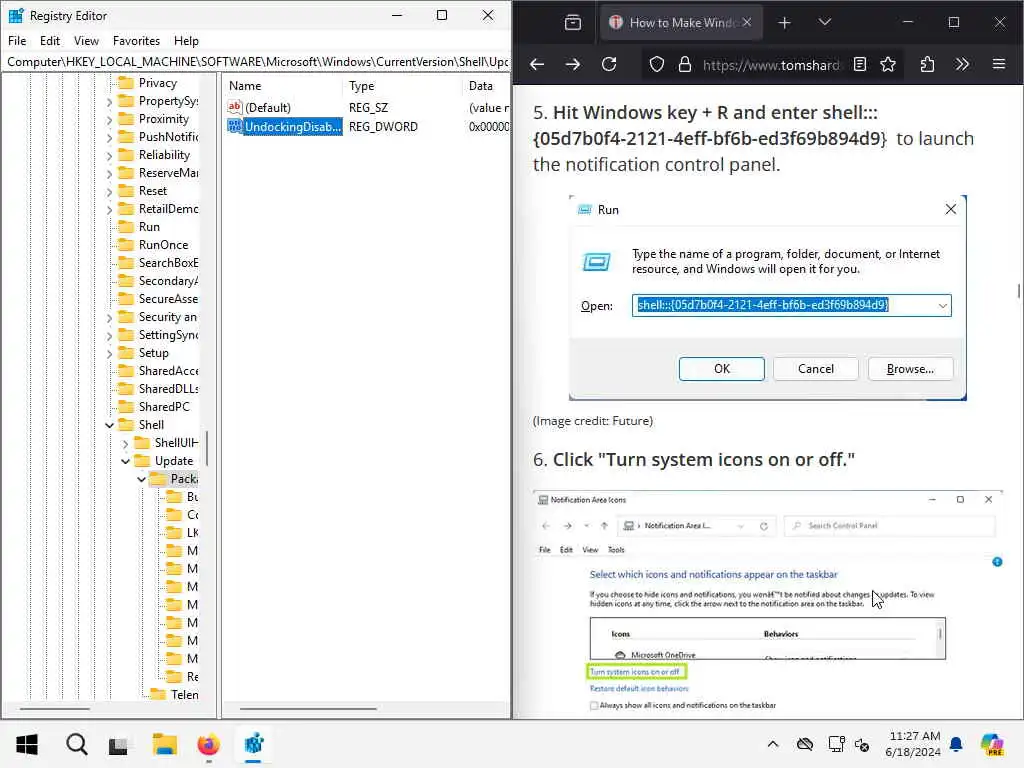Click the Run dialog screenshot image
This screenshot has width=1024, height=768.
[767, 298]
